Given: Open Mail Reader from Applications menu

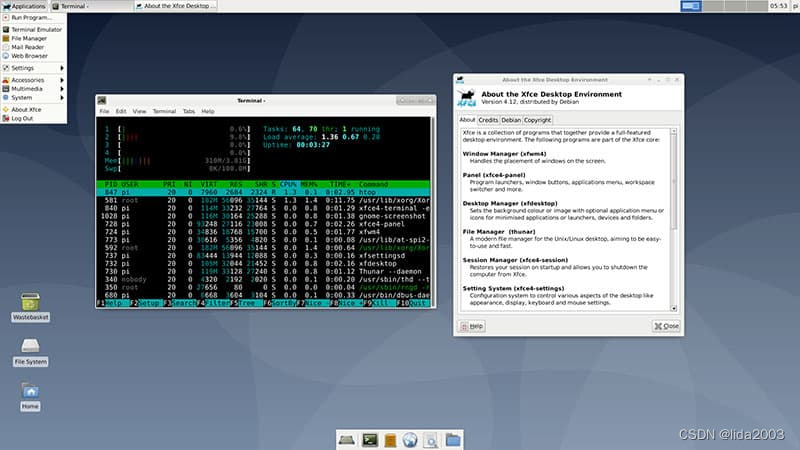Looking at the screenshot, I should pyautogui.click(x=33, y=47).
